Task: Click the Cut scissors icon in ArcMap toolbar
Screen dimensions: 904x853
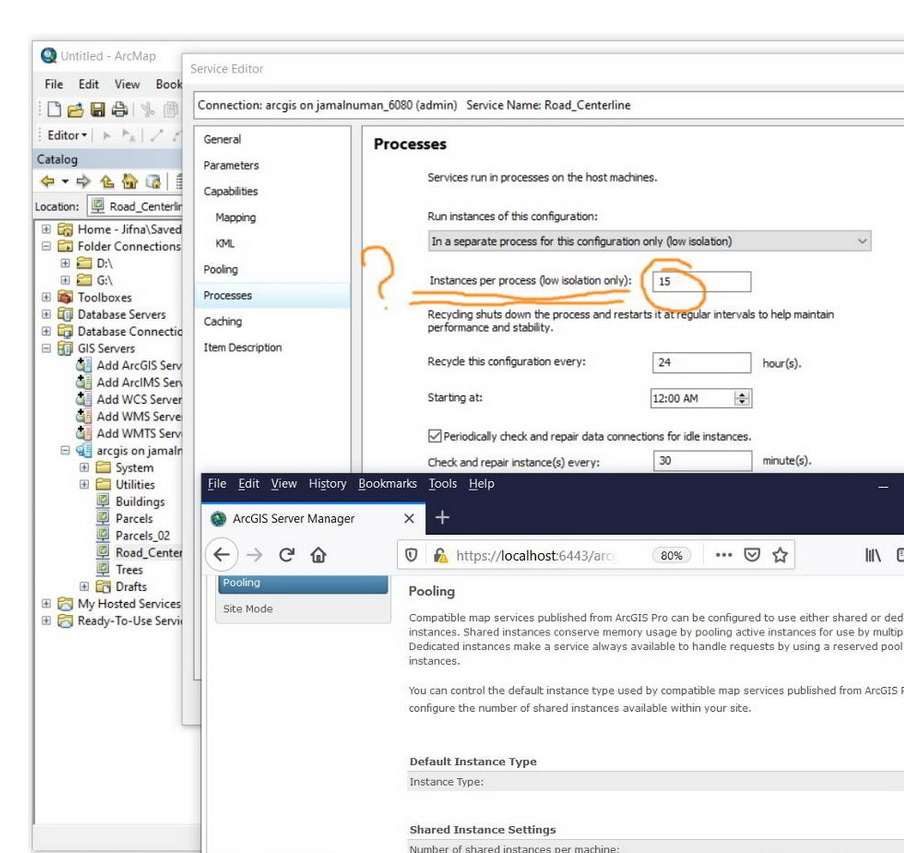Action: [148, 110]
